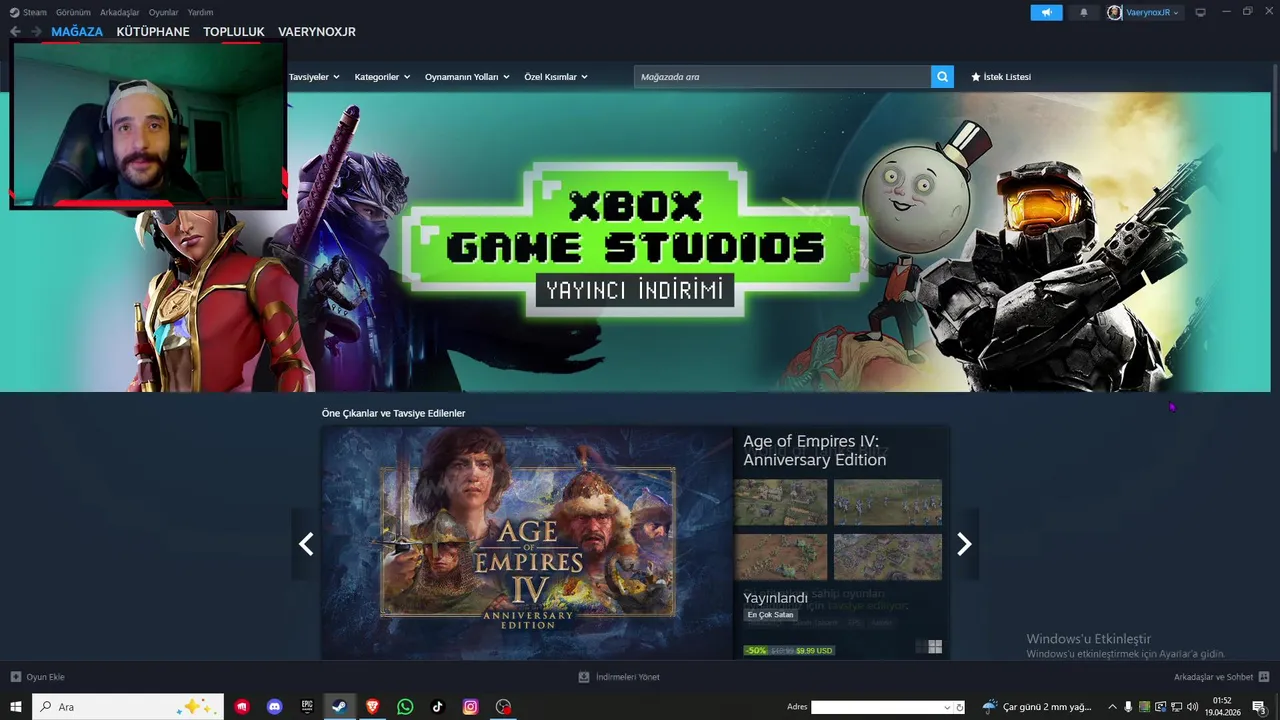Open Epic Games Launcher from taskbar
This screenshot has width=1280, height=720.
[307, 707]
